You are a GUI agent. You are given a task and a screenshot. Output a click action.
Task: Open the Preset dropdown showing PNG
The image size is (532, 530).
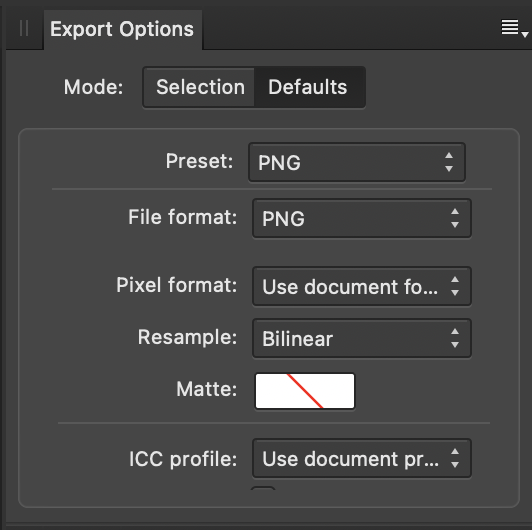[x=357, y=162]
